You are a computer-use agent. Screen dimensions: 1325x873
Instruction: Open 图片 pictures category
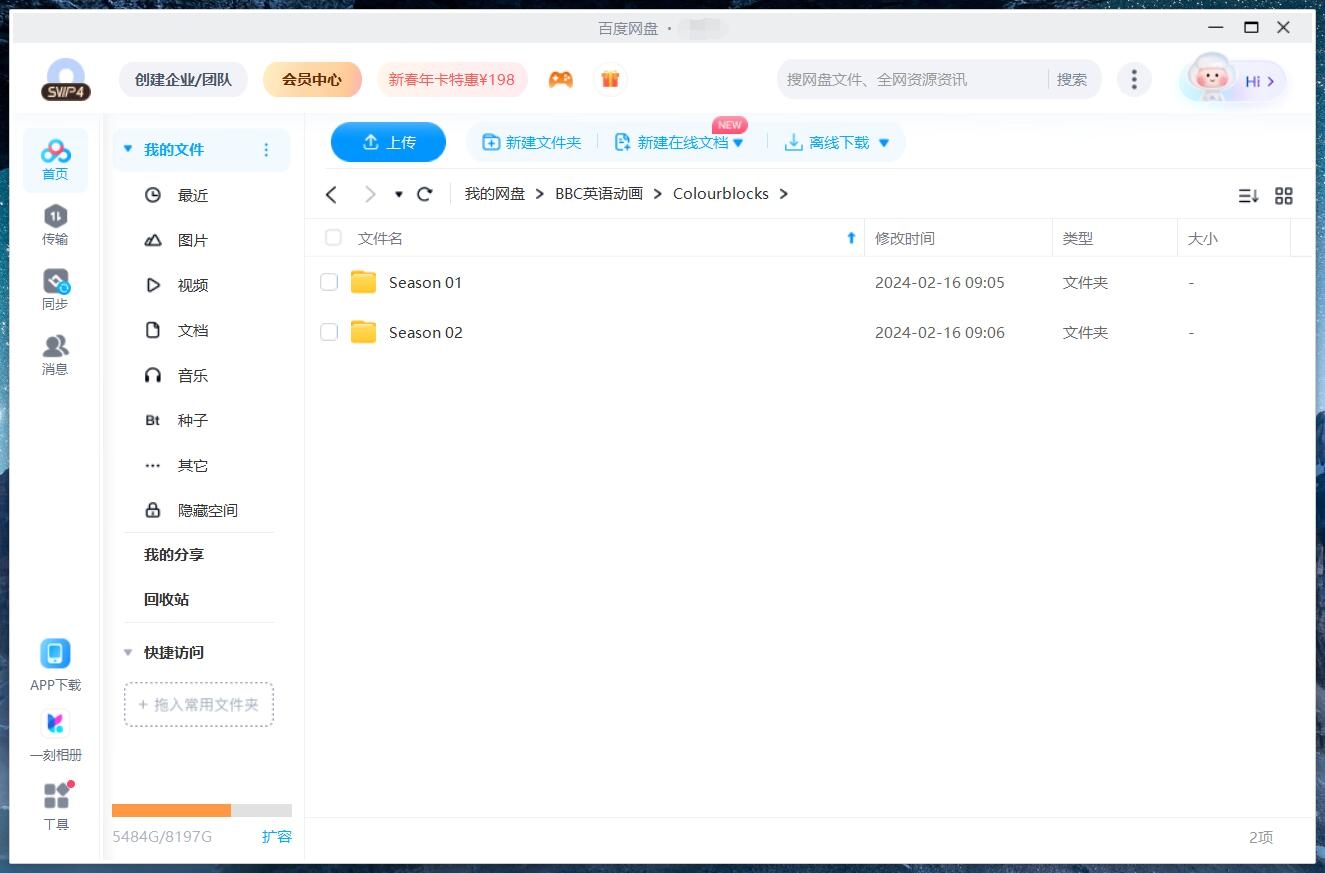pos(192,240)
